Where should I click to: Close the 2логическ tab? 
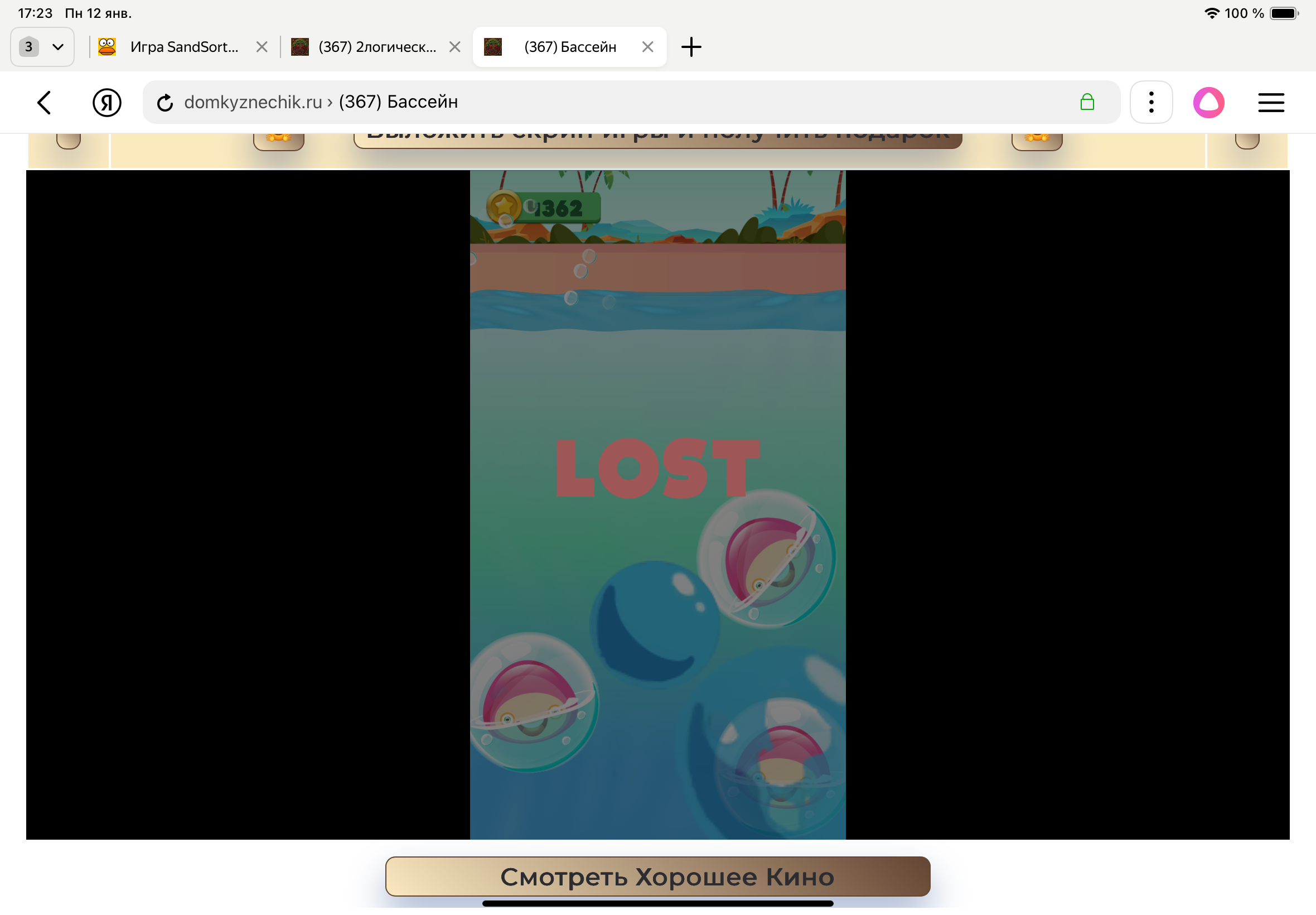[454, 47]
